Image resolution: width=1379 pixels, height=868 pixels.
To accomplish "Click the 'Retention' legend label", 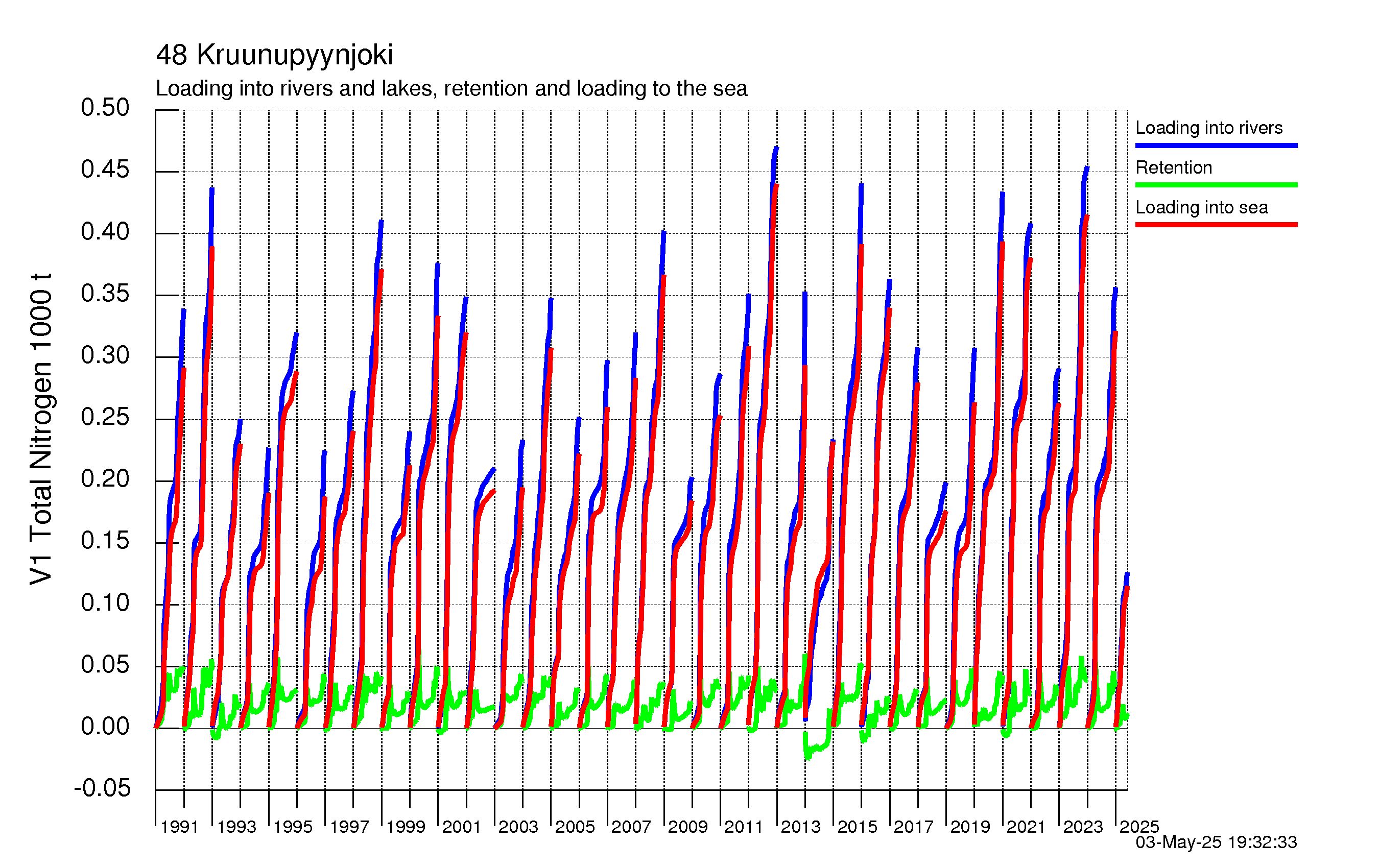I will point(1173,167).
